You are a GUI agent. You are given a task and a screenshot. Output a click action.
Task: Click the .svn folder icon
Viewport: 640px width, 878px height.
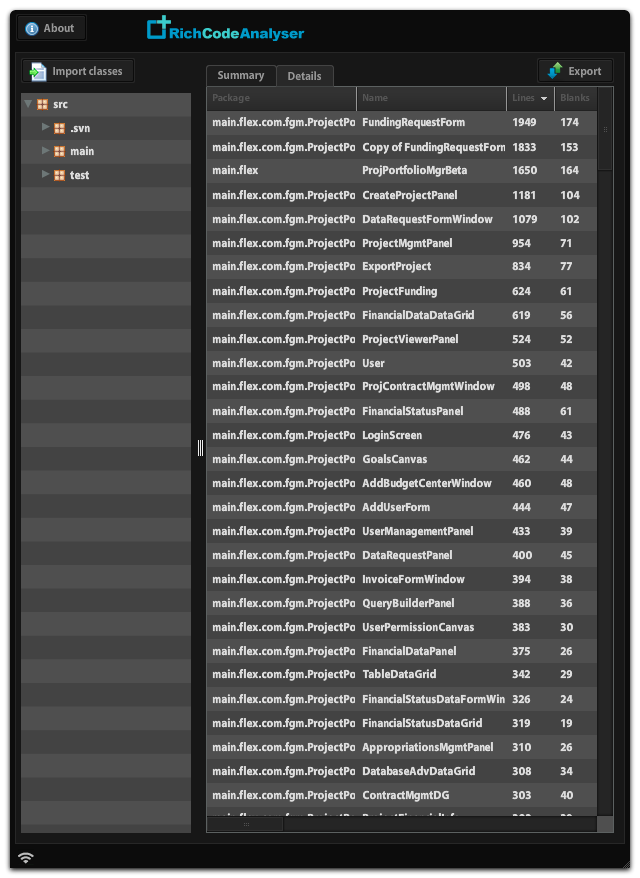click(59, 128)
